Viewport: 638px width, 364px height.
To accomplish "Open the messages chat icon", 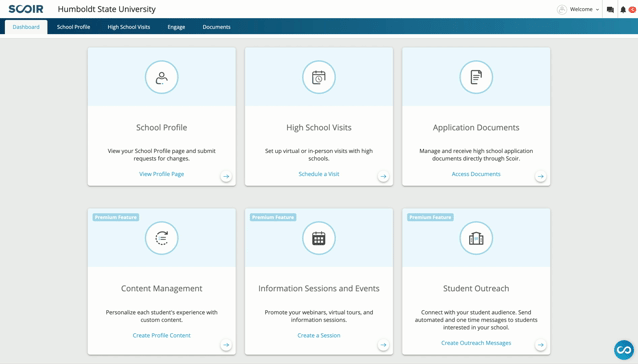I will pyautogui.click(x=610, y=9).
